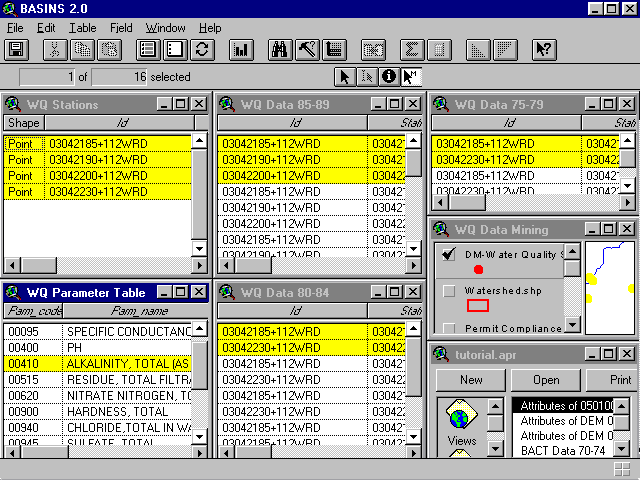Select the pointer-with-M custom tool
The image size is (640, 480).
click(411, 77)
